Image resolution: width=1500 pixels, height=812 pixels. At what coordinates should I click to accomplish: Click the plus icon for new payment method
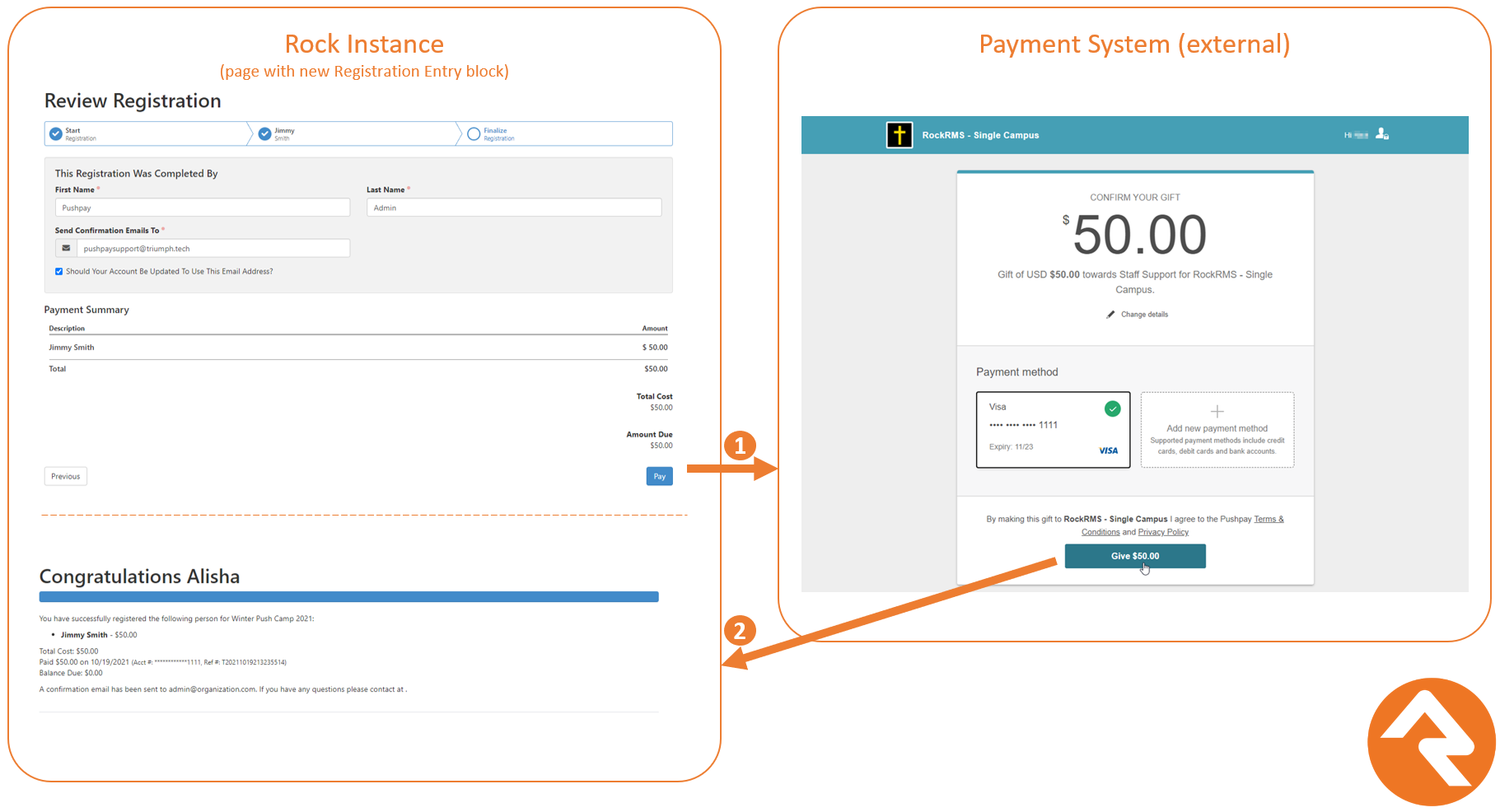point(1217,412)
